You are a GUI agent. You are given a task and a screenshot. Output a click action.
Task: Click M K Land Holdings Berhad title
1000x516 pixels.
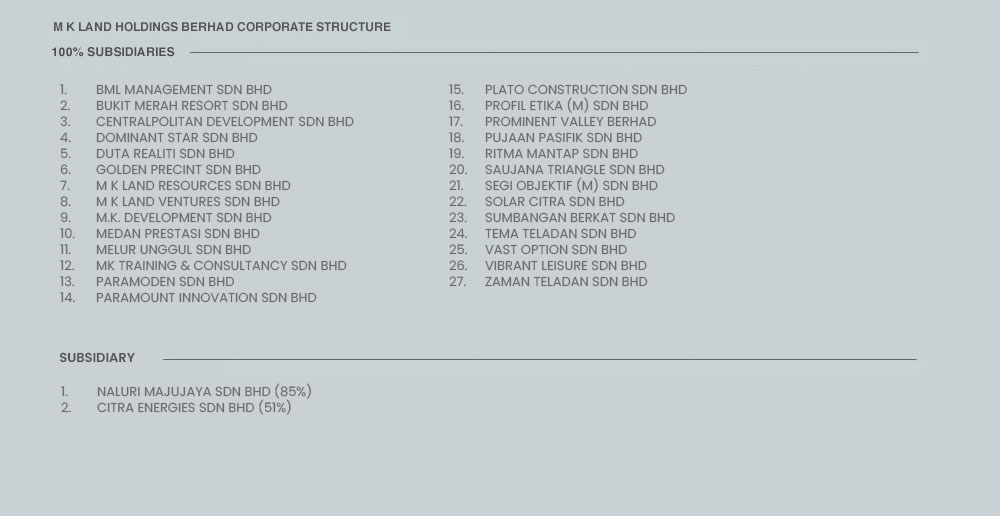[222, 27]
